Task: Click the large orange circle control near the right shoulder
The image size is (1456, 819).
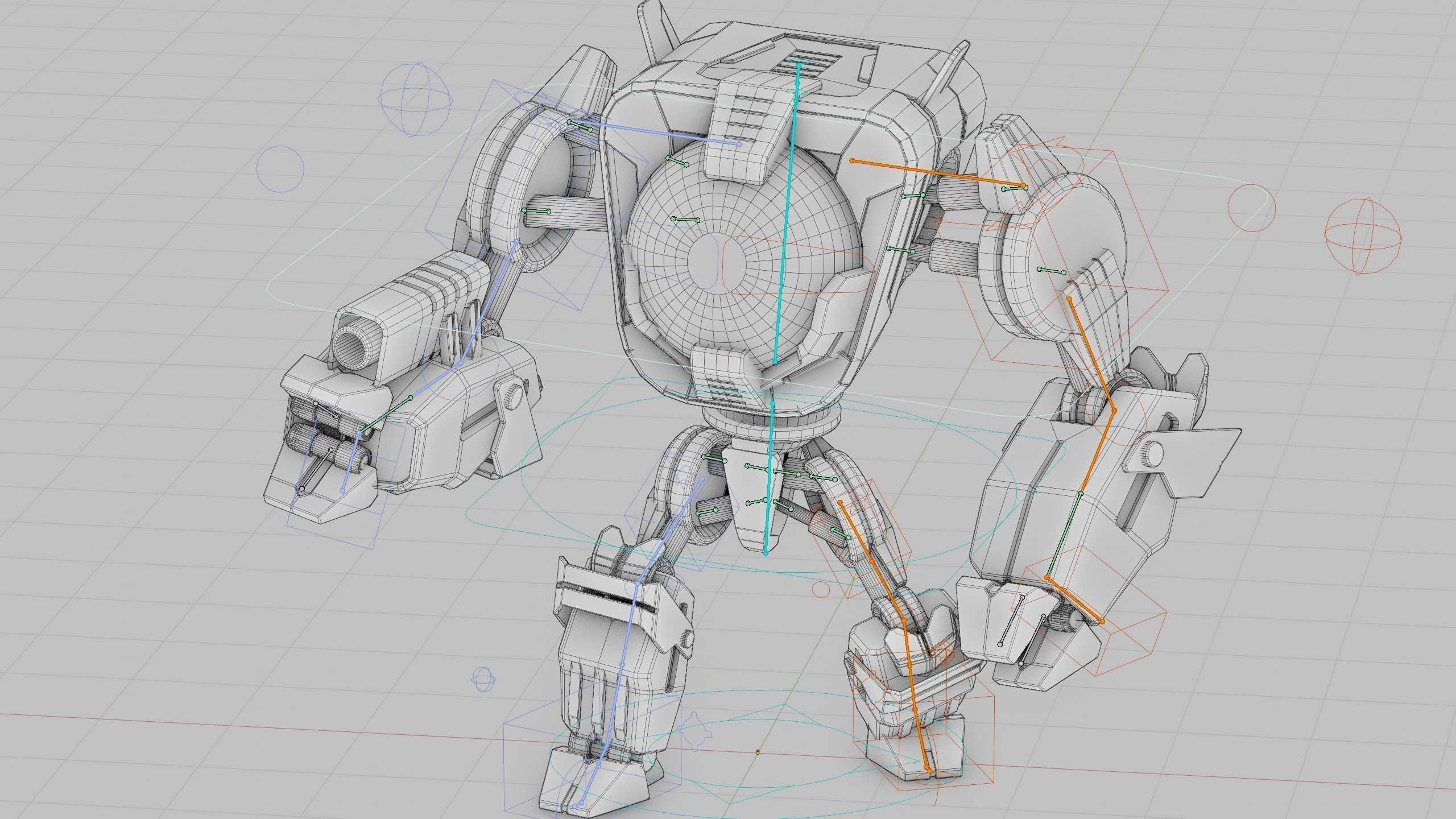Action: pyautogui.click(x=1252, y=208)
